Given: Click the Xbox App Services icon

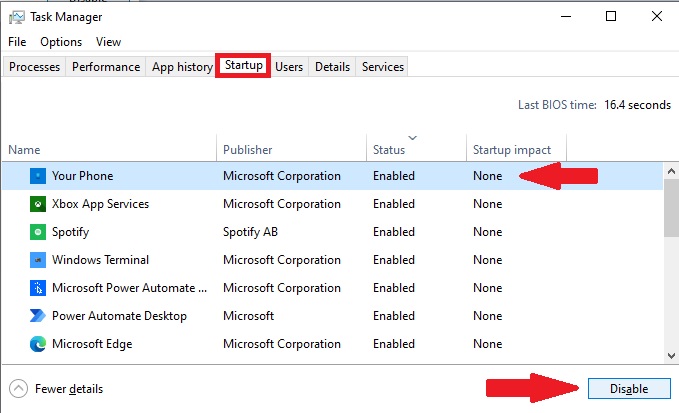Looking at the screenshot, I should pyautogui.click(x=38, y=204).
